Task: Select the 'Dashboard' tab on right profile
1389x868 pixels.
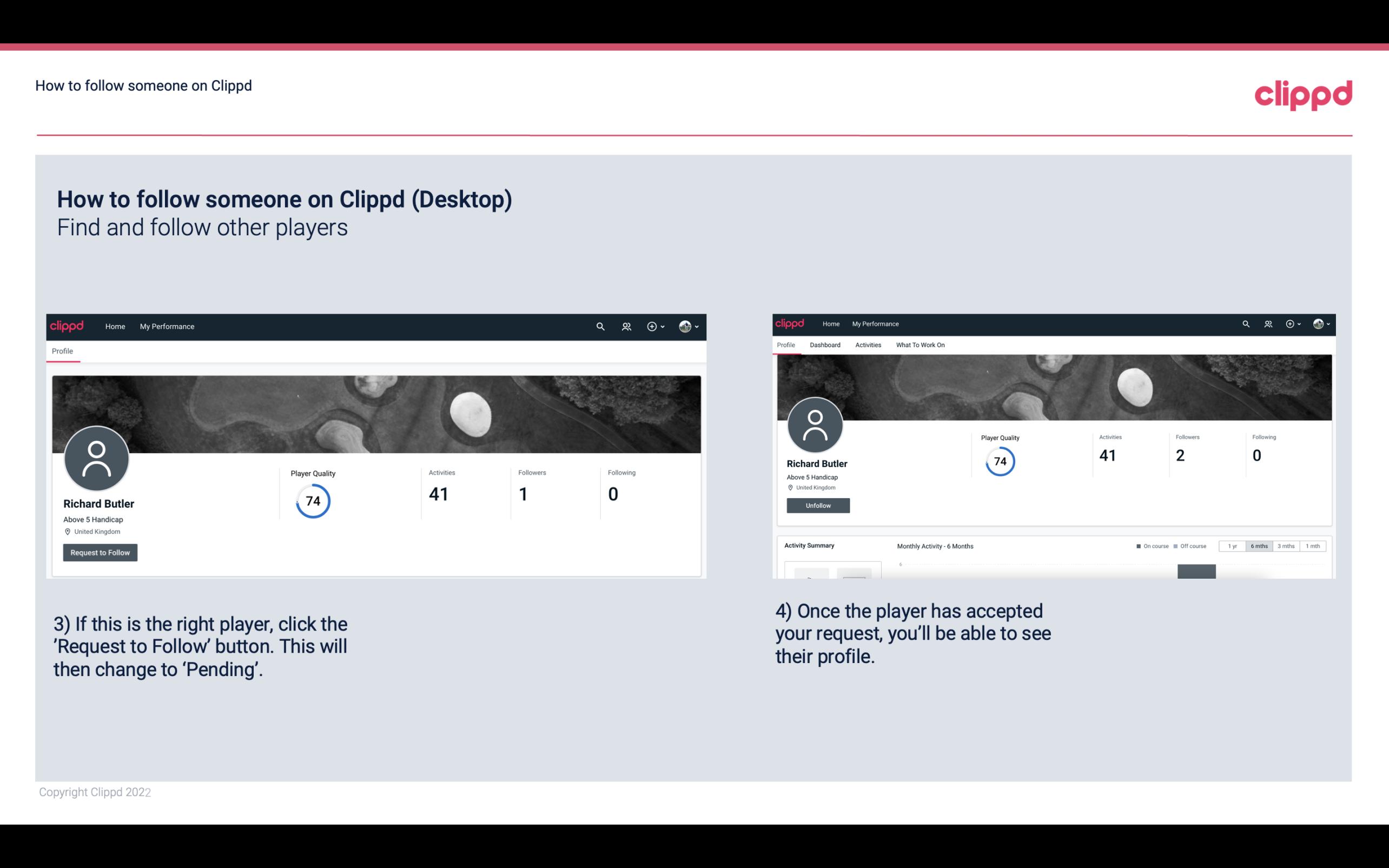Action: tap(825, 345)
